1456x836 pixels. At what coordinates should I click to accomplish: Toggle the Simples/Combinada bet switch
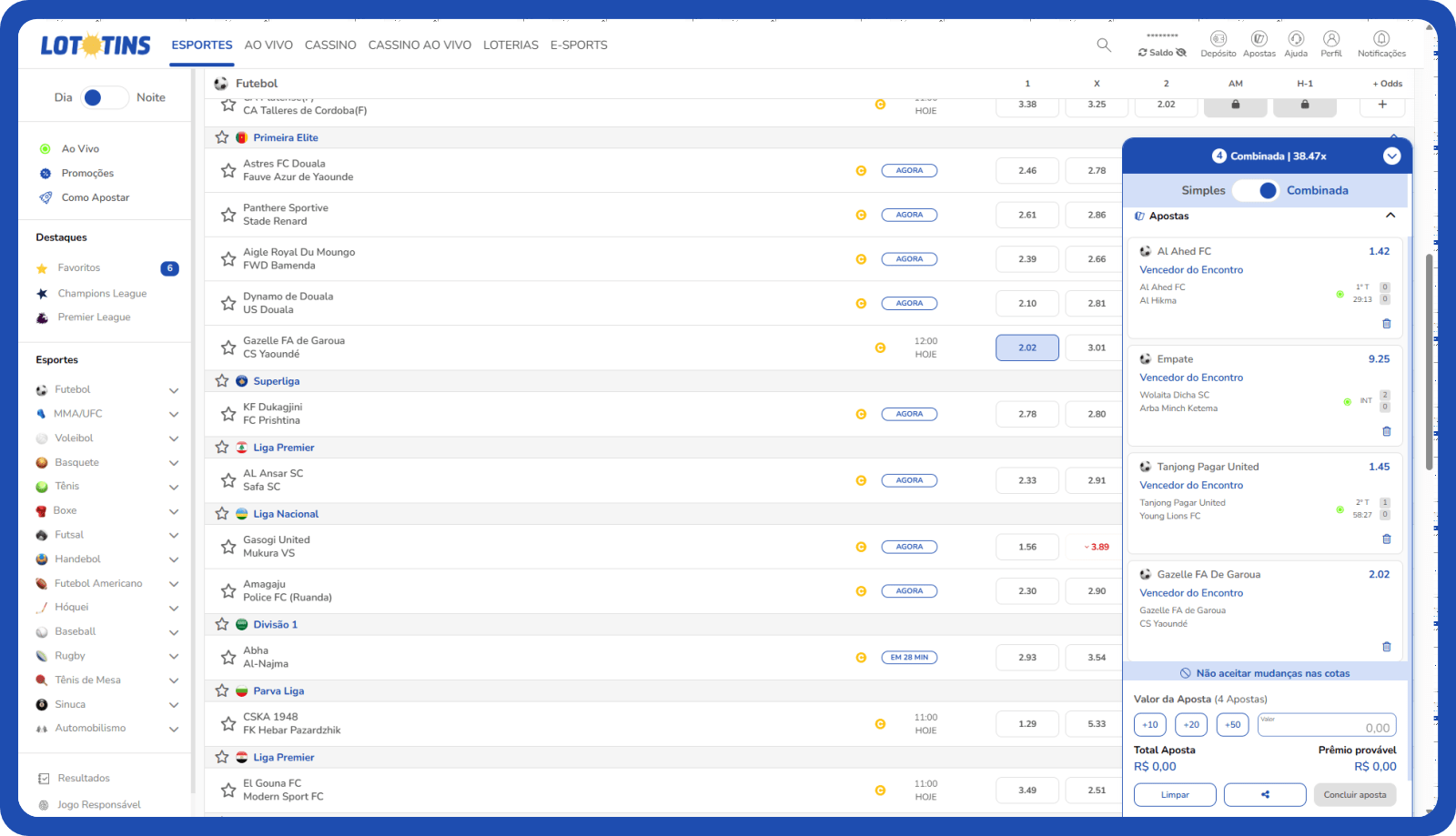coord(1256,190)
